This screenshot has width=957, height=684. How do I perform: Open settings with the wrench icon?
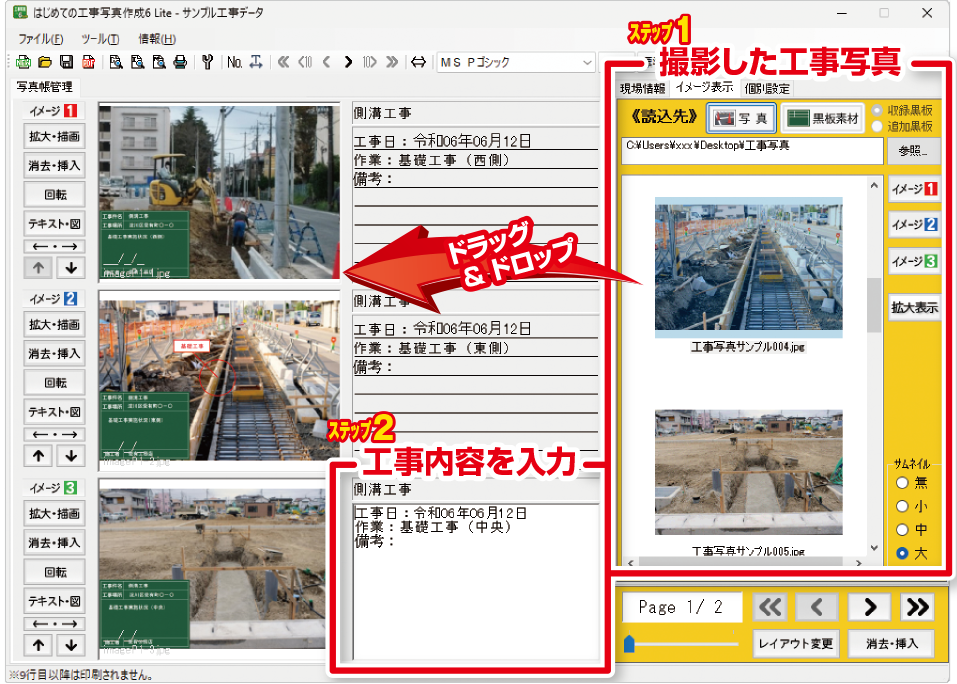208,62
